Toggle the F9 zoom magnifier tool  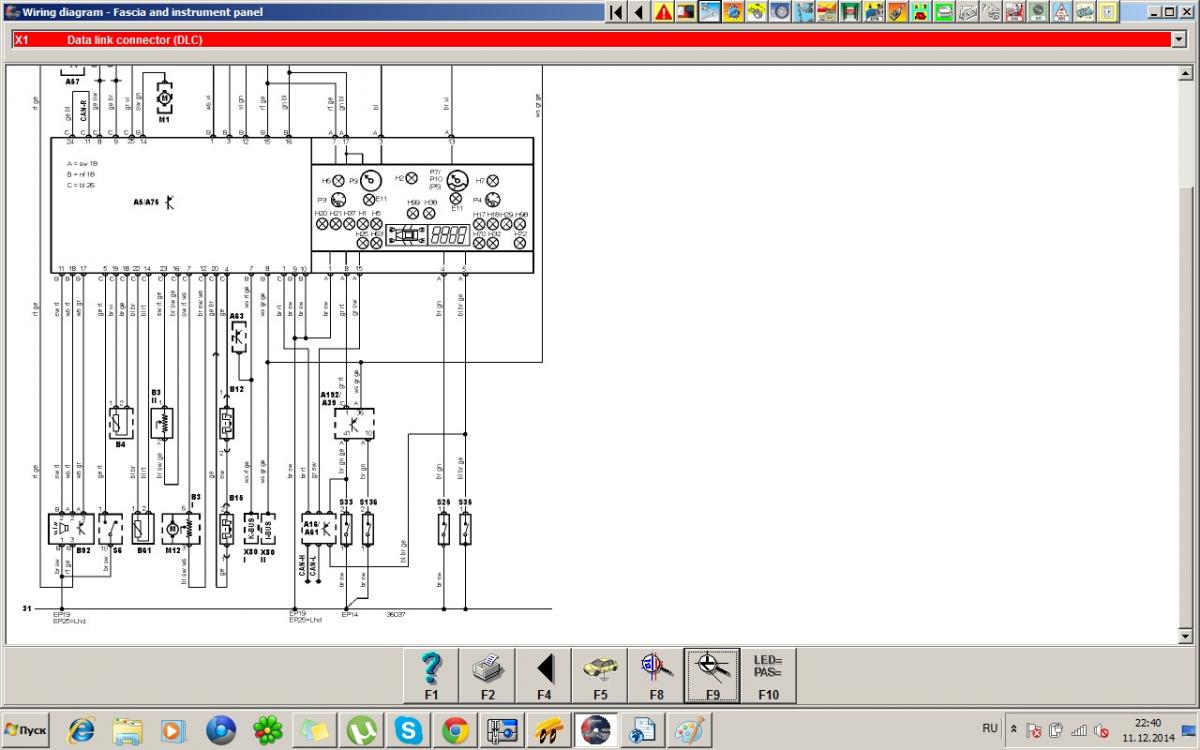pos(712,675)
